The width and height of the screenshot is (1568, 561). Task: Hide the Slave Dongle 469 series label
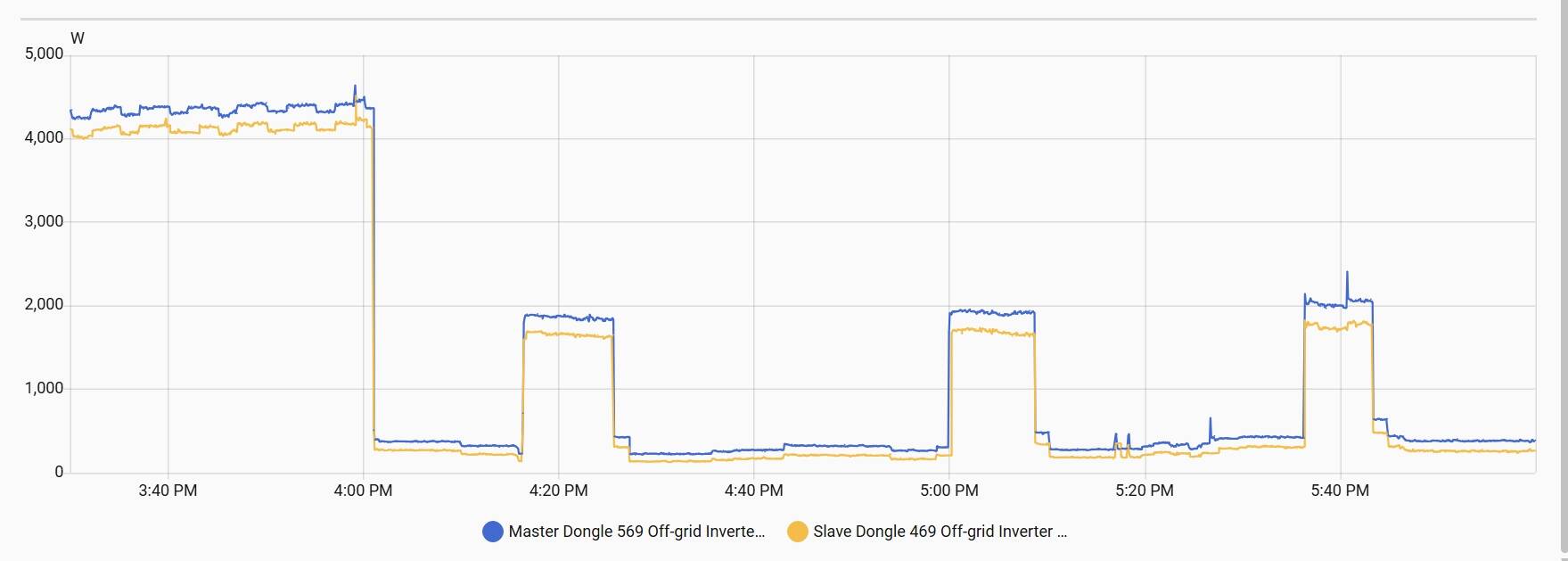coord(940,532)
